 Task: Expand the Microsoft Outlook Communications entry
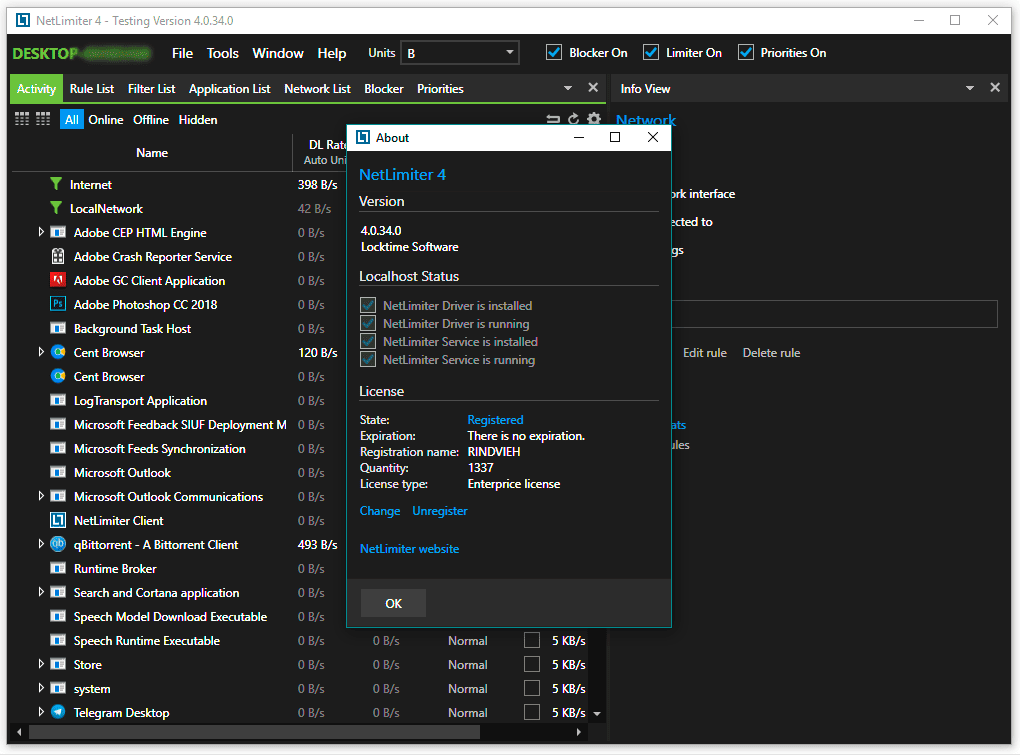coord(41,497)
